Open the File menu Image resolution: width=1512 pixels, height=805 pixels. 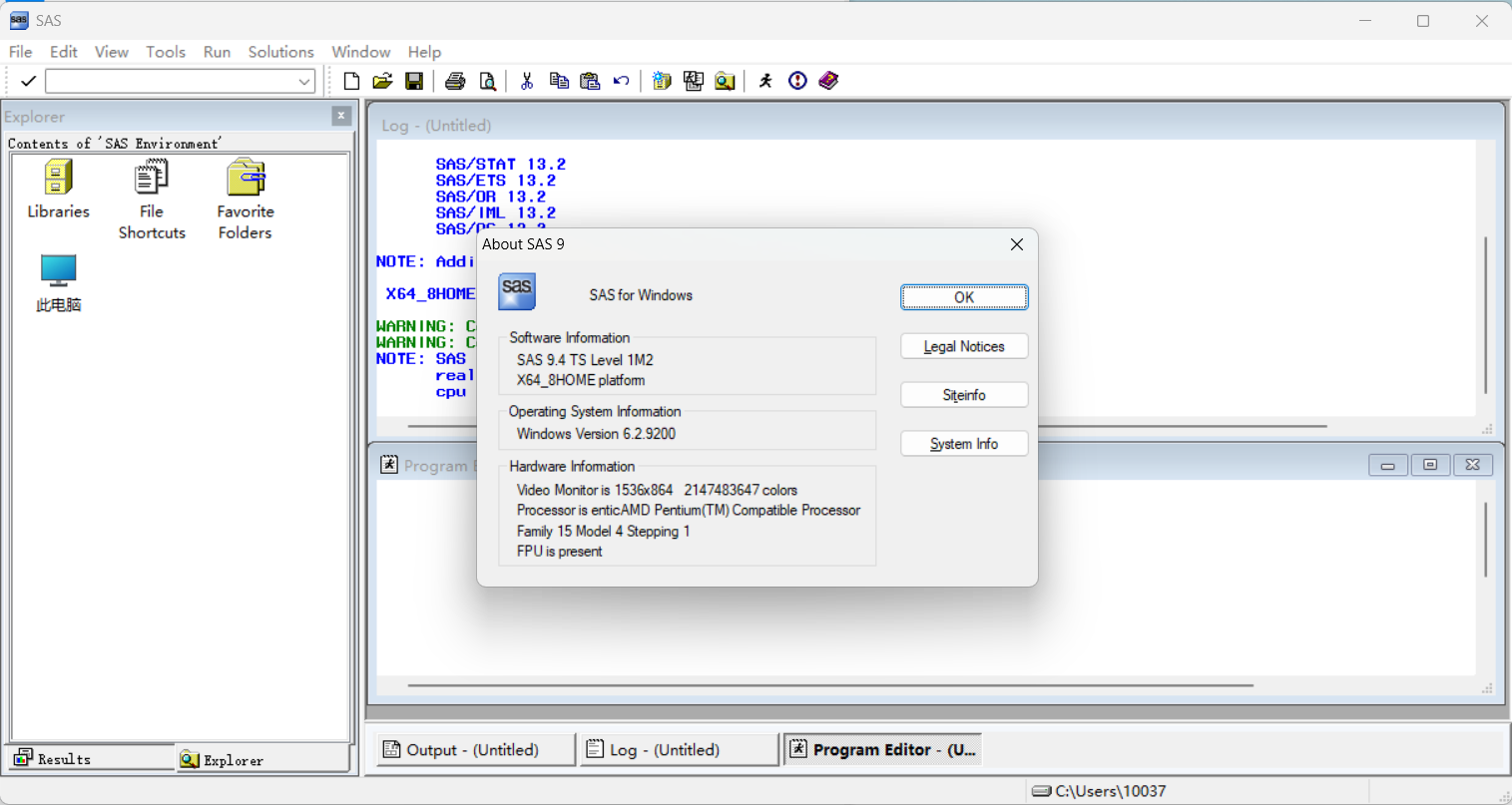(x=20, y=52)
